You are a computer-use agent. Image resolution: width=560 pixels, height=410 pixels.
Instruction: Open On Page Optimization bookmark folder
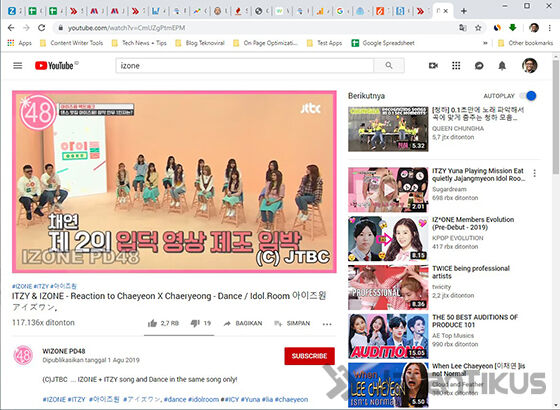[x=265, y=43]
